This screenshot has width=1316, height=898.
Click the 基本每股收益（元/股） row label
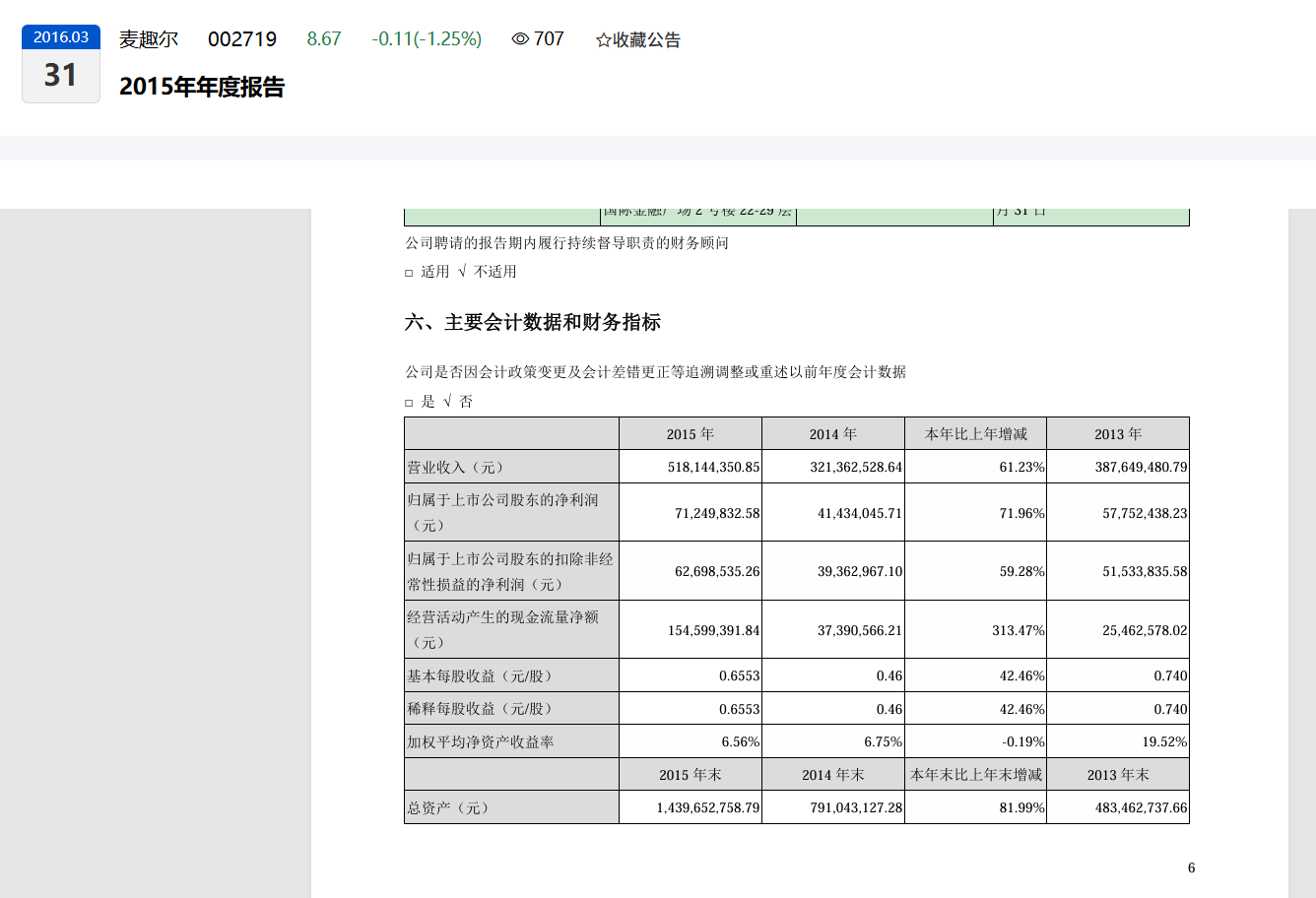(x=511, y=675)
